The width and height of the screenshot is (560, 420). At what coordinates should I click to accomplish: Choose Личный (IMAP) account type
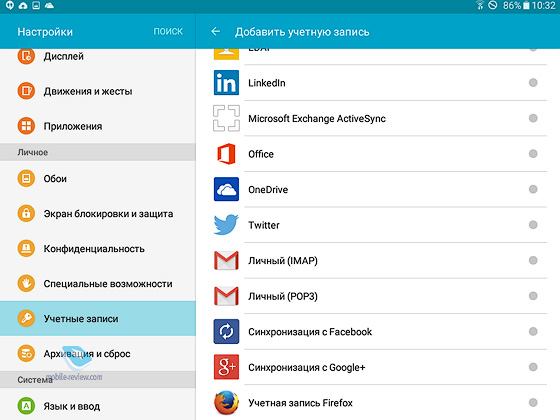(379, 260)
